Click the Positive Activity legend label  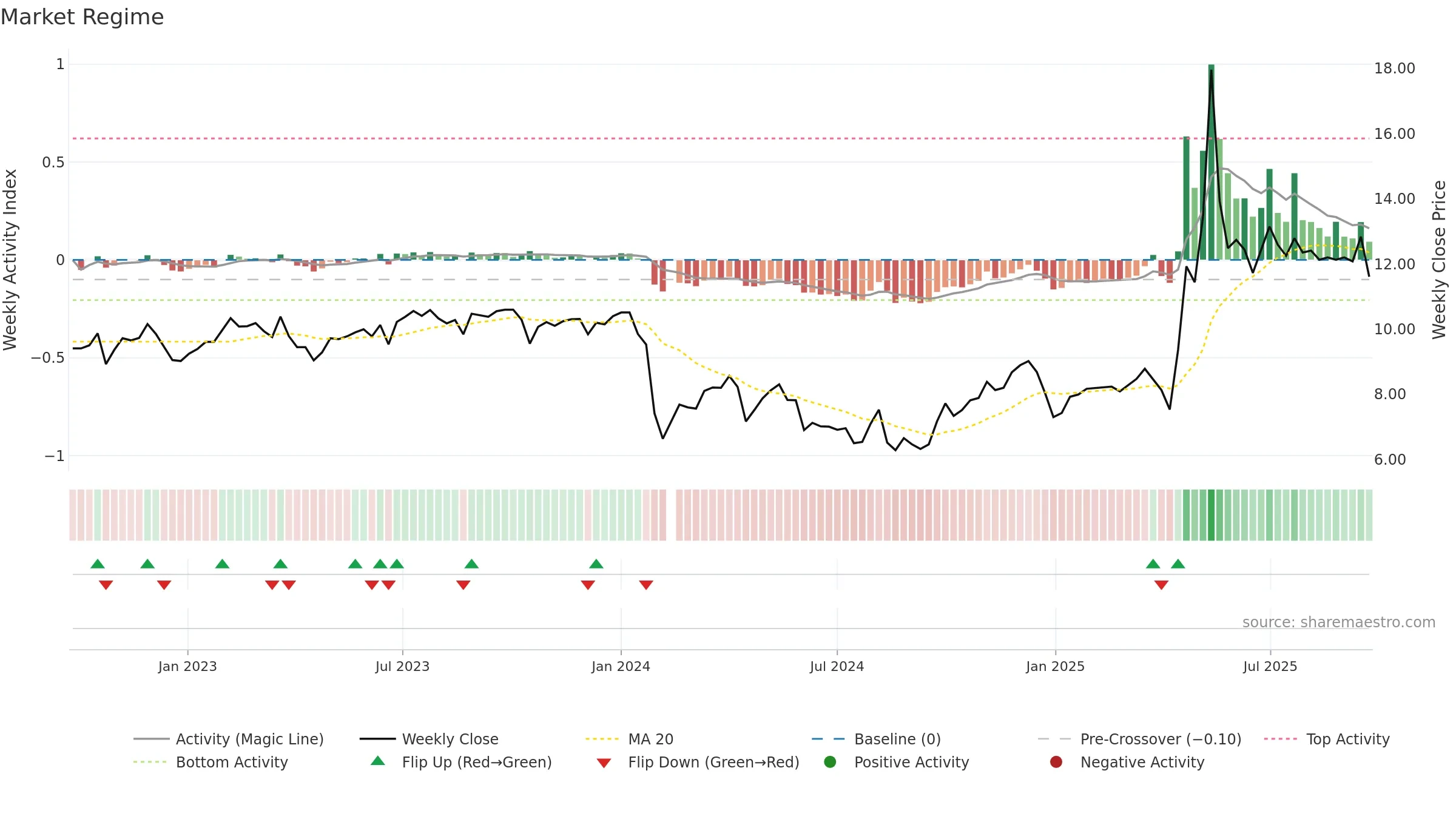pos(911,762)
